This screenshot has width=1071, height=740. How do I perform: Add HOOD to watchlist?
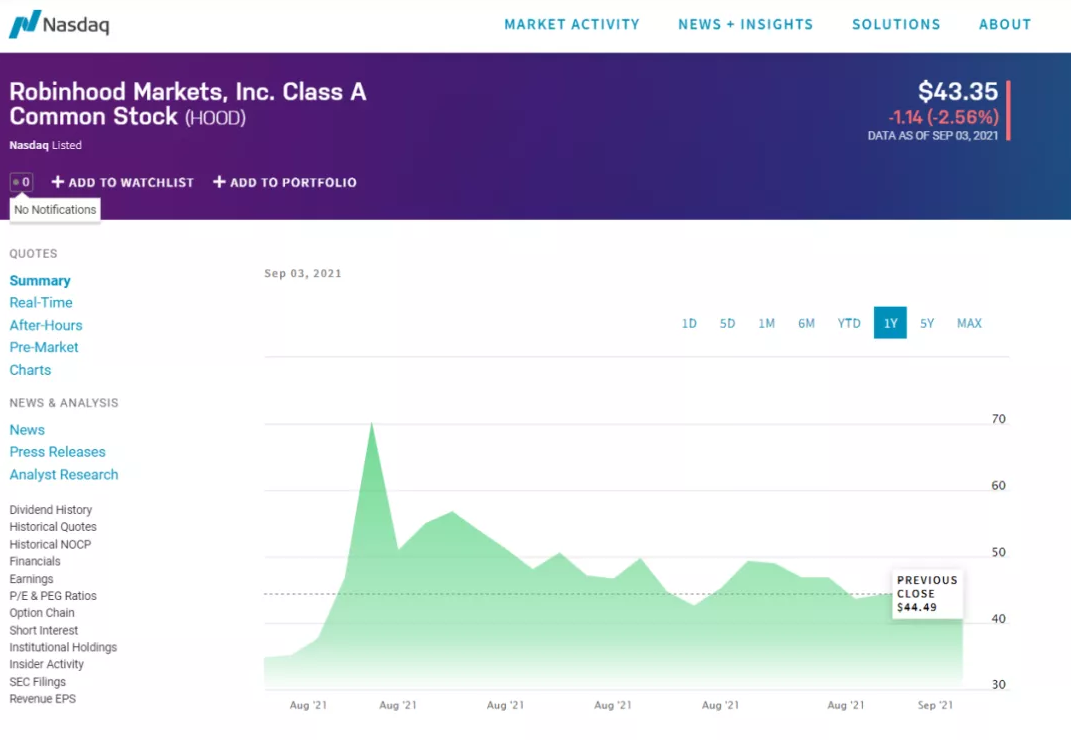coord(123,182)
